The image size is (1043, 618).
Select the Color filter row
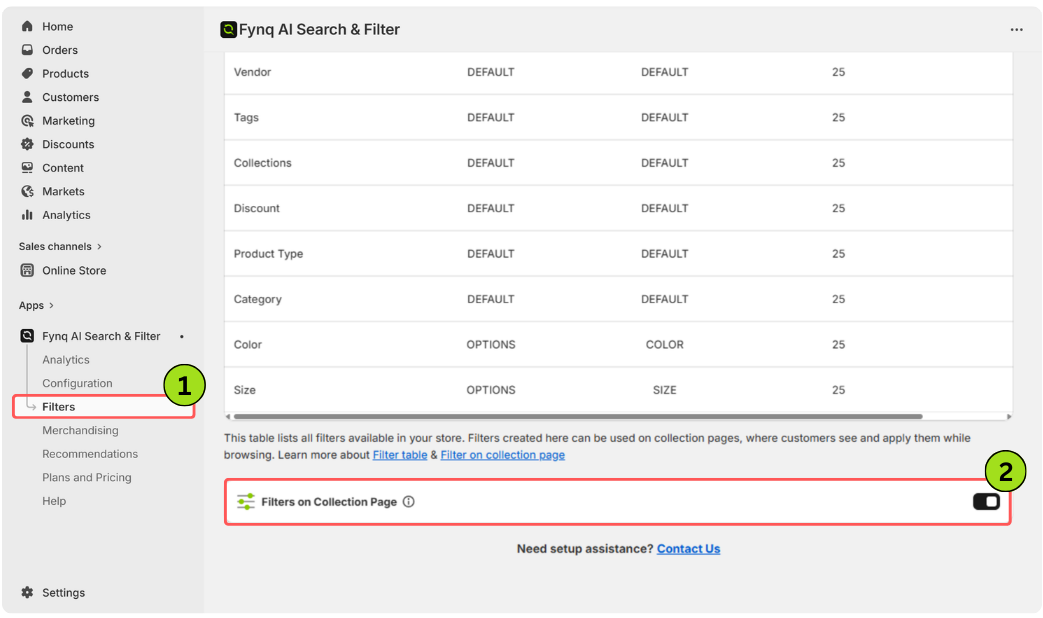pos(618,345)
